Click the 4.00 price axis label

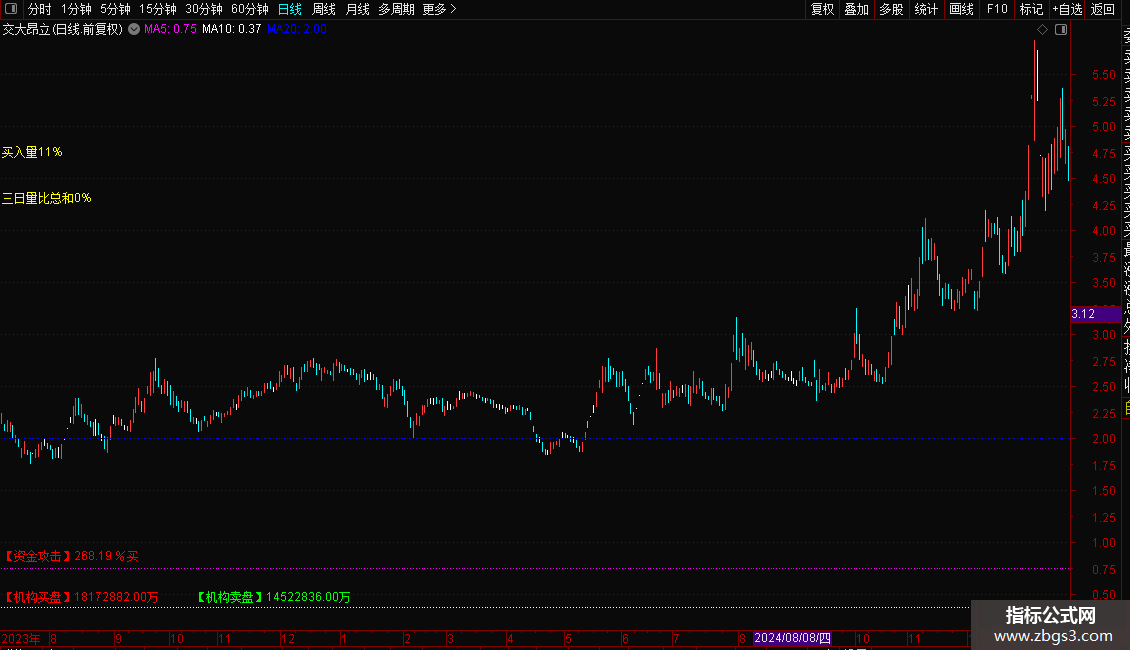pyautogui.click(x=1103, y=231)
